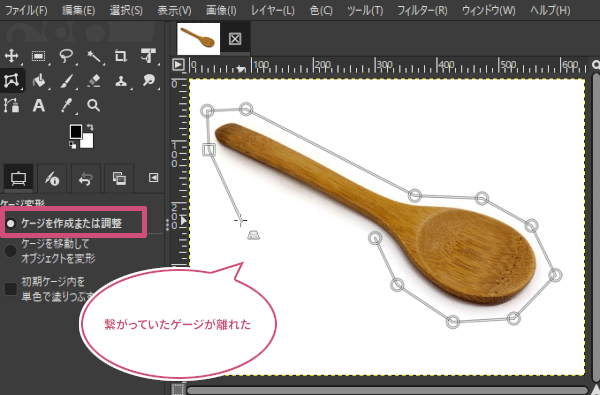Open the フィルター(R) menu
This screenshot has width=600, height=395.
click(x=422, y=10)
